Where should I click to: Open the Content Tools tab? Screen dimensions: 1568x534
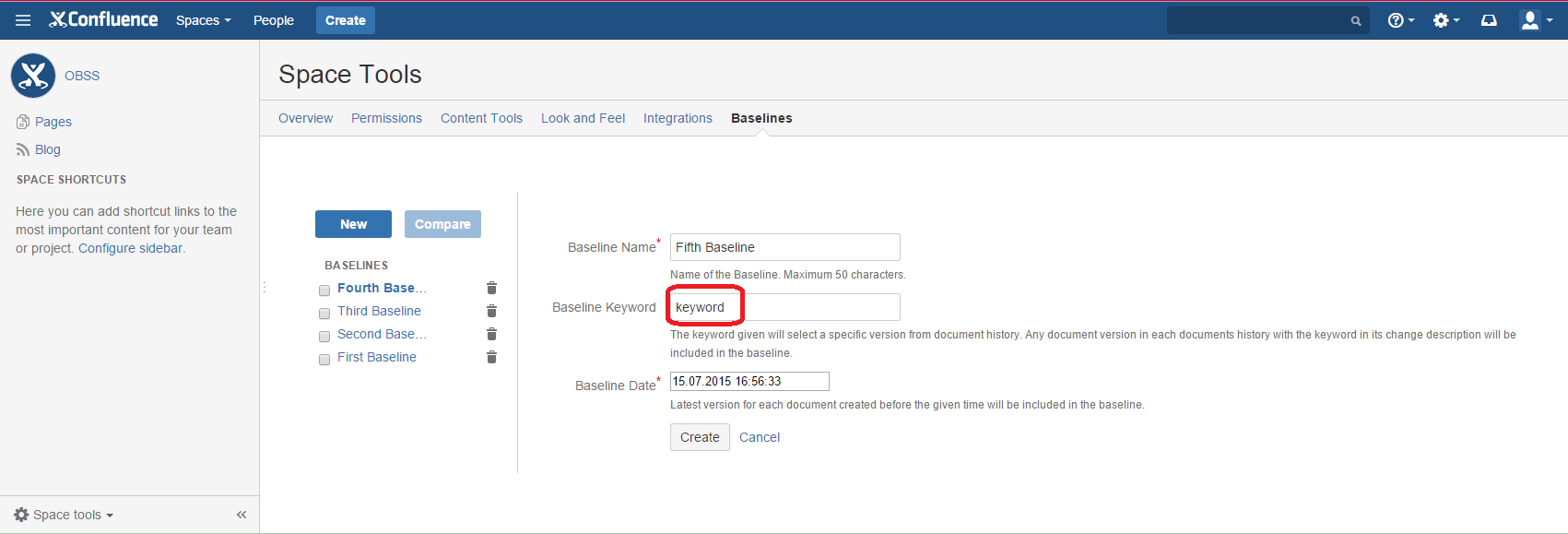point(481,118)
